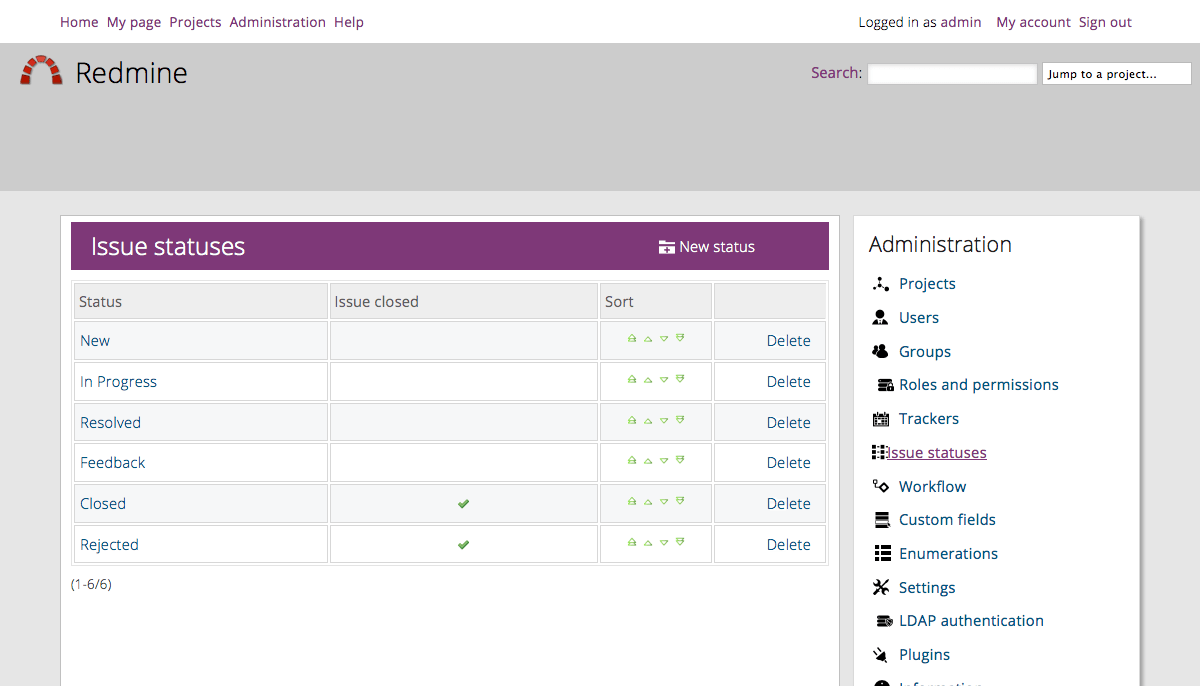Open the Feedback status link
Screen dimensions: 1200x686
(113, 463)
